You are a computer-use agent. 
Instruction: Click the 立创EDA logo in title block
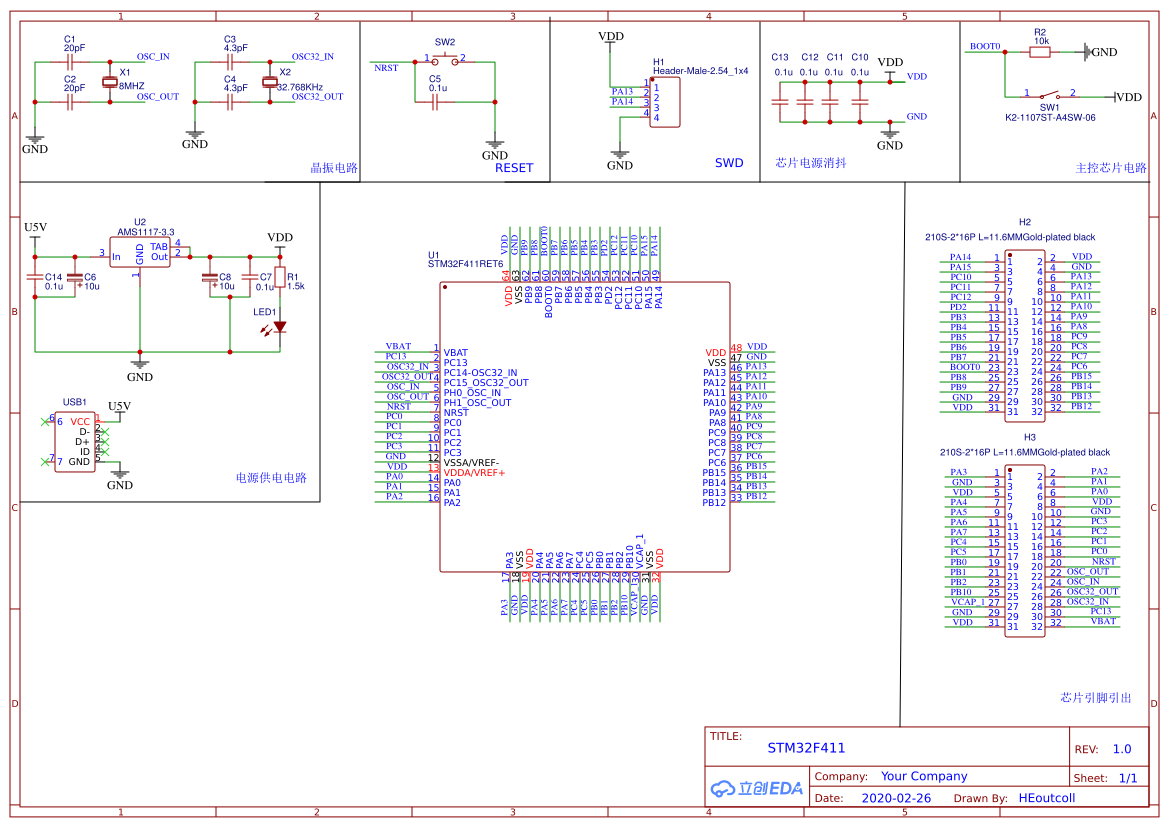pyautogui.click(x=757, y=788)
